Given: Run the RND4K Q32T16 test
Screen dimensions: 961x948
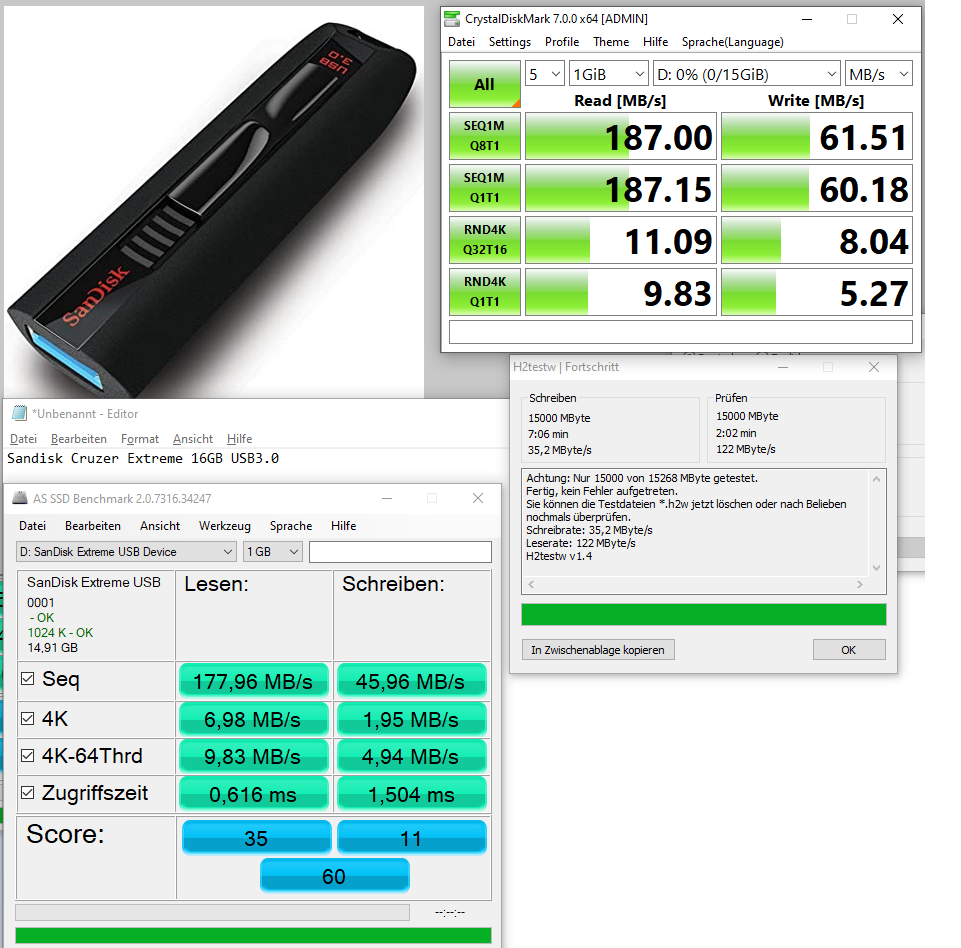Looking at the screenshot, I should click(x=485, y=240).
